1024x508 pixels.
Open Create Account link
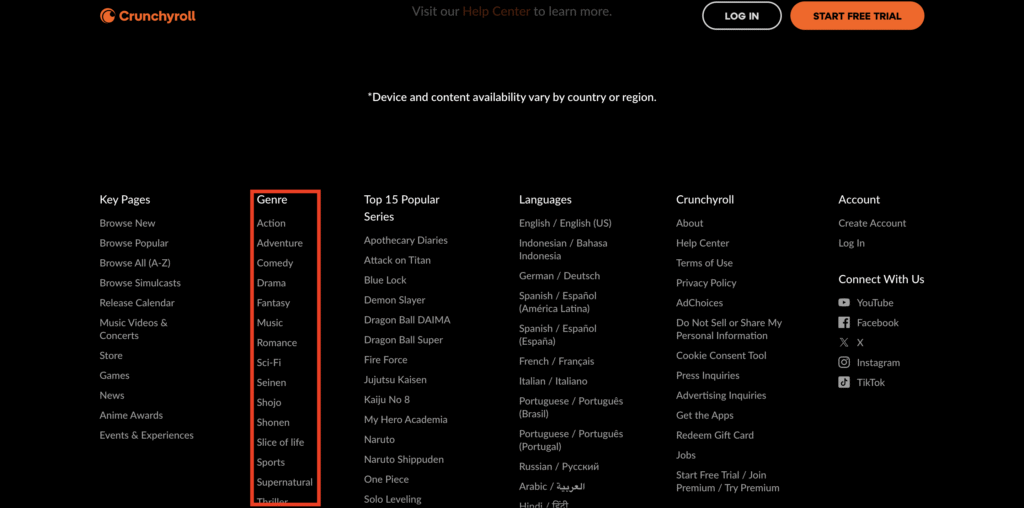(x=872, y=223)
